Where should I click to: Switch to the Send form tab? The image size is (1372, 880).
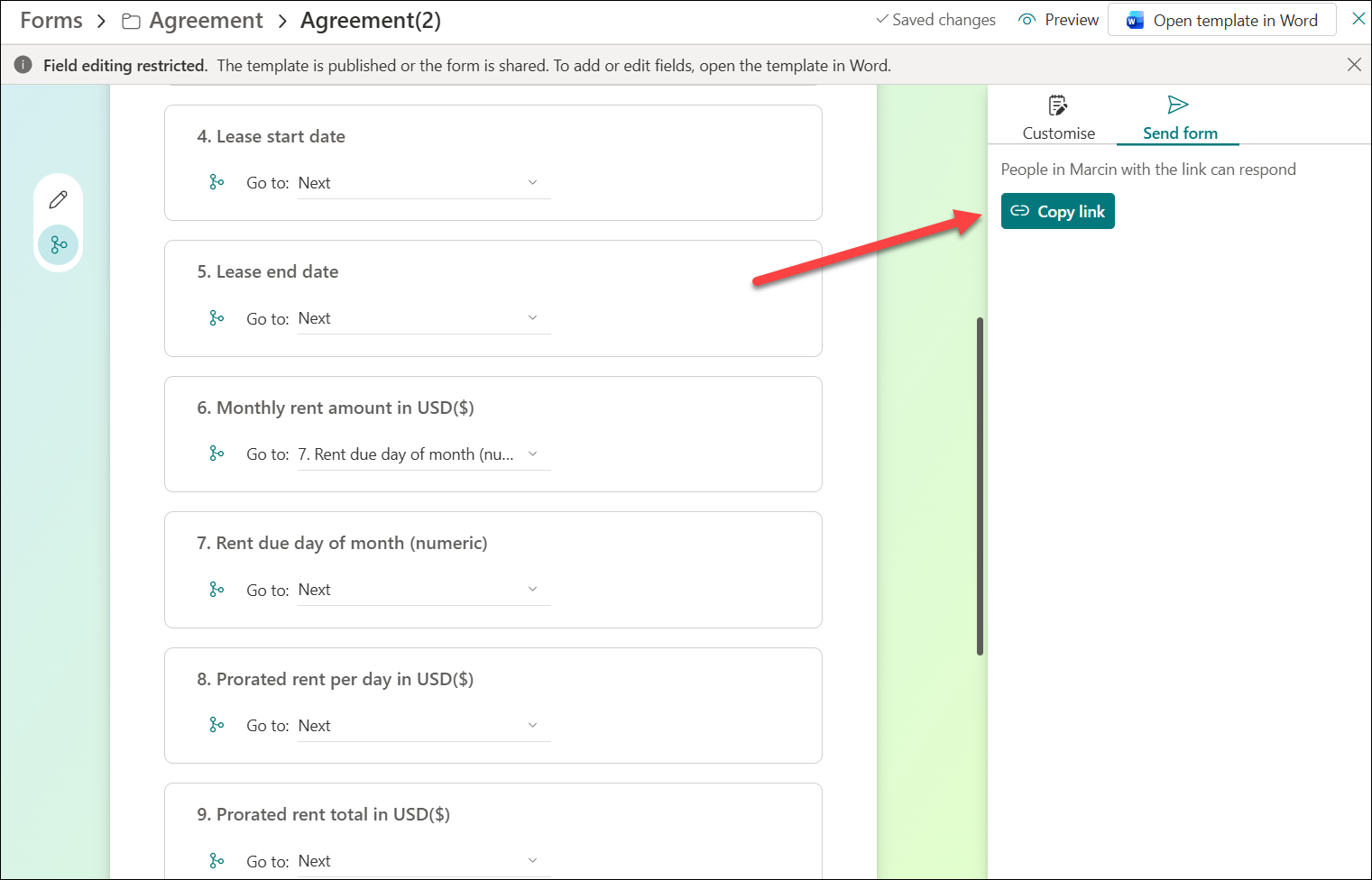(x=1179, y=118)
